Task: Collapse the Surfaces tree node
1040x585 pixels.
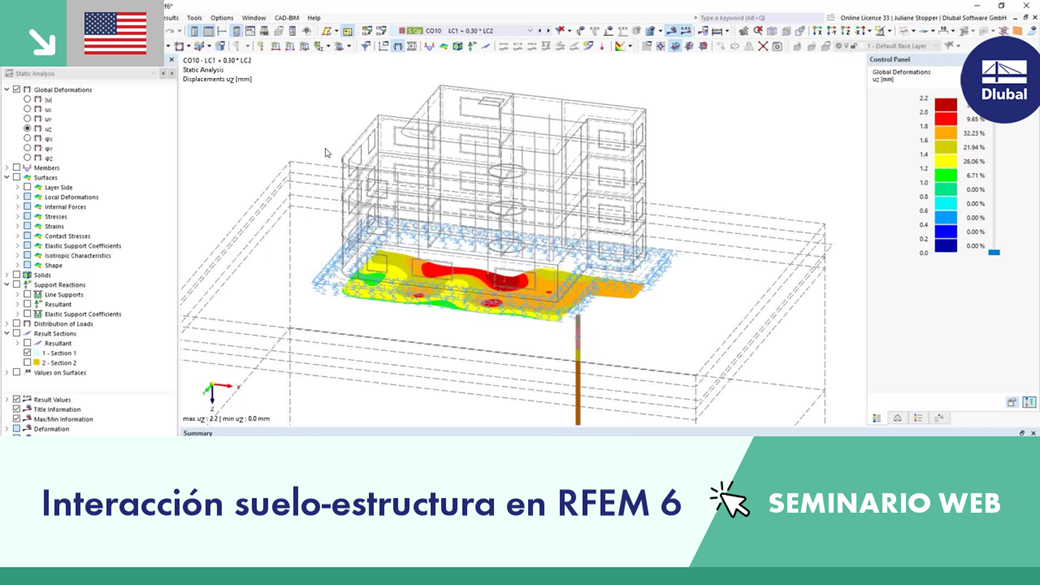Action: coord(7,177)
